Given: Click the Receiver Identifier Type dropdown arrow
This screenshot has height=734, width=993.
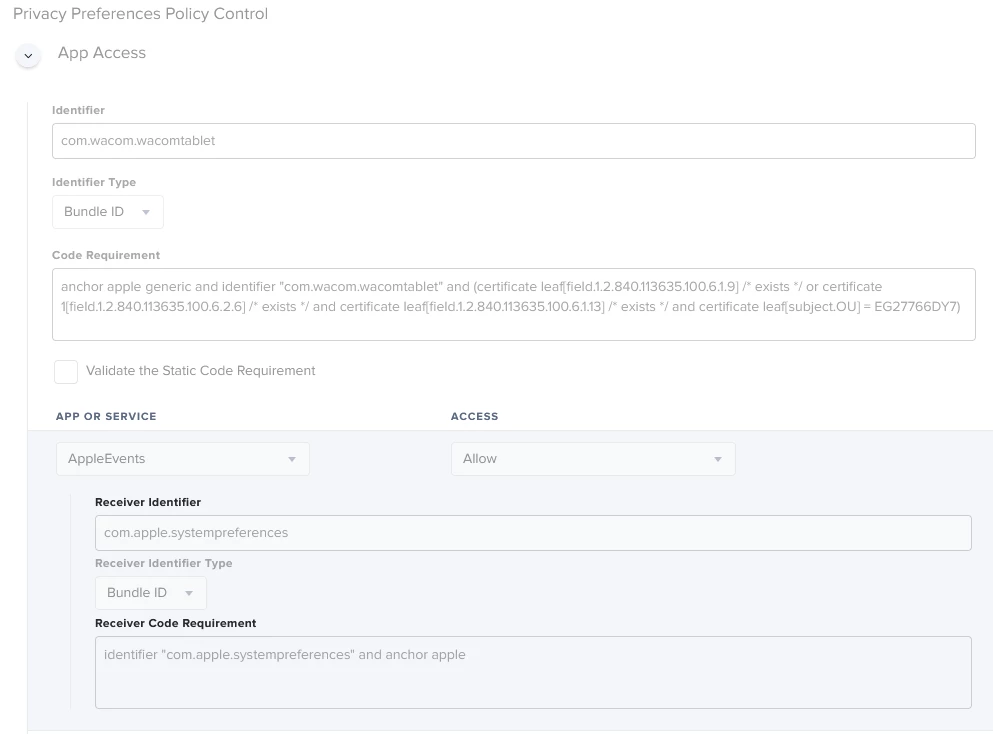Looking at the screenshot, I should click(189, 593).
